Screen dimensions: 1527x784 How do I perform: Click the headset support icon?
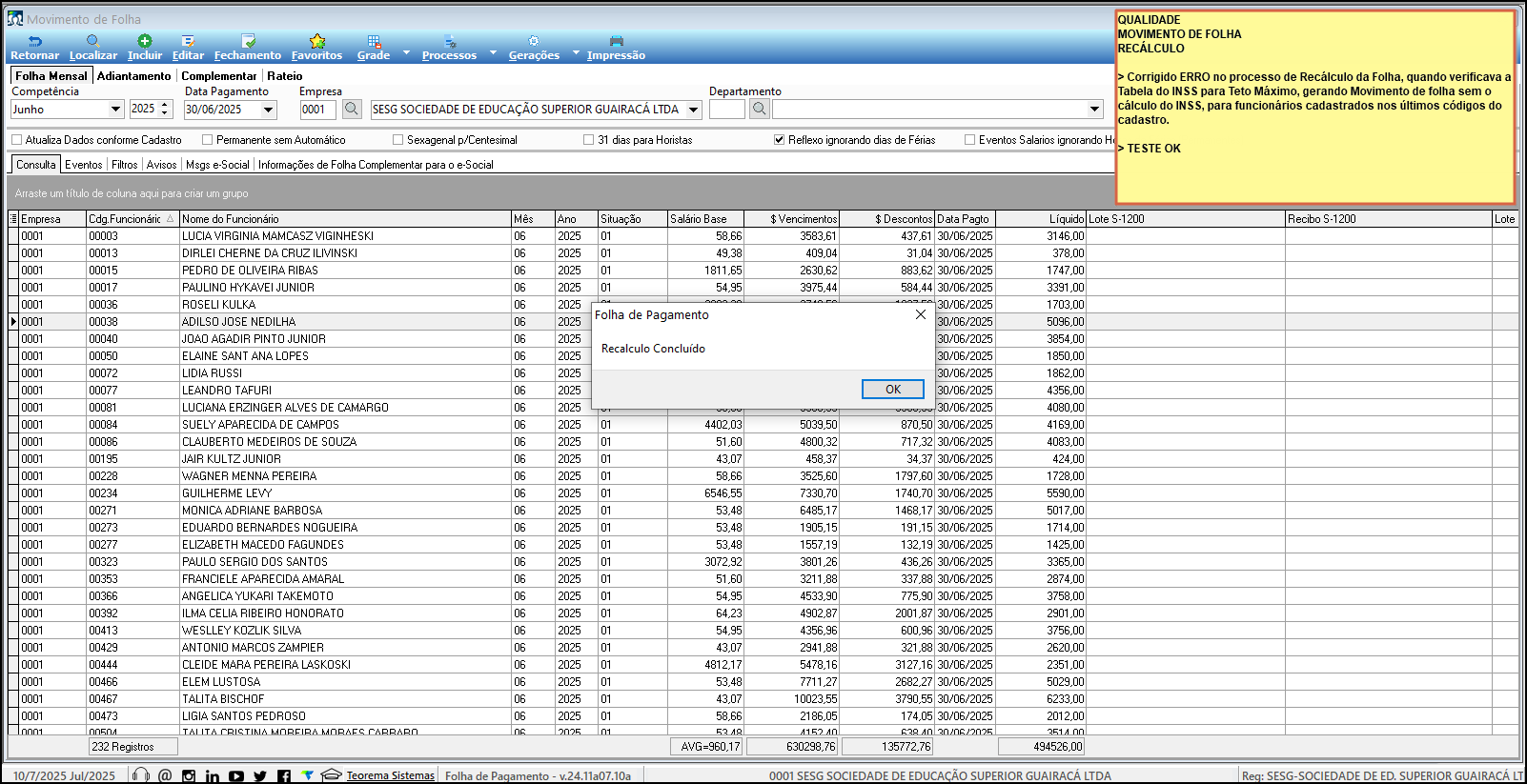pos(141,775)
